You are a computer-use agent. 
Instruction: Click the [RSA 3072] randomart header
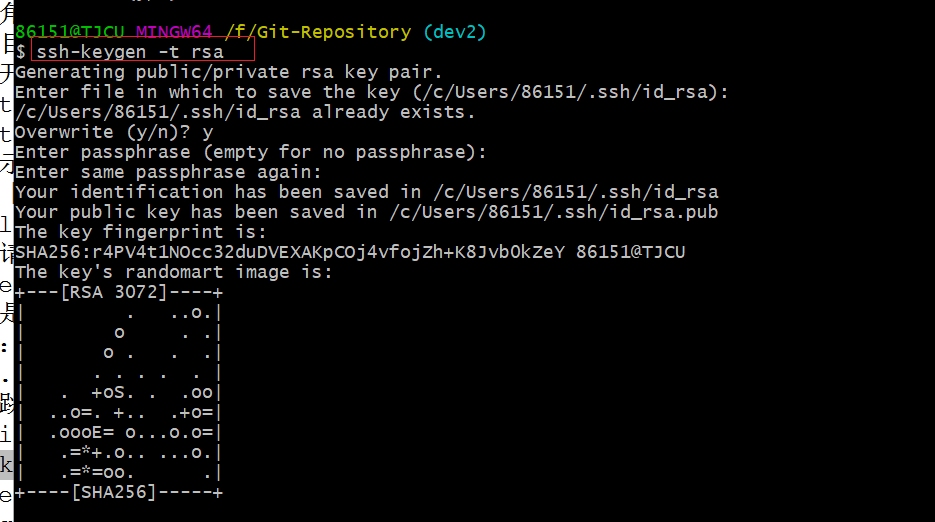(119, 292)
